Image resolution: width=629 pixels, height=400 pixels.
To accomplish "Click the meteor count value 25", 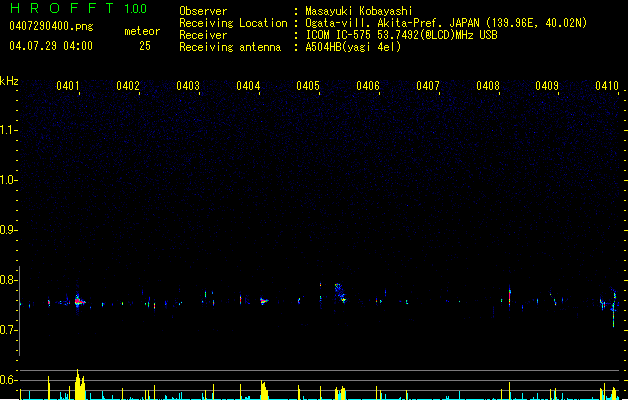I will click(x=145, y=46).
